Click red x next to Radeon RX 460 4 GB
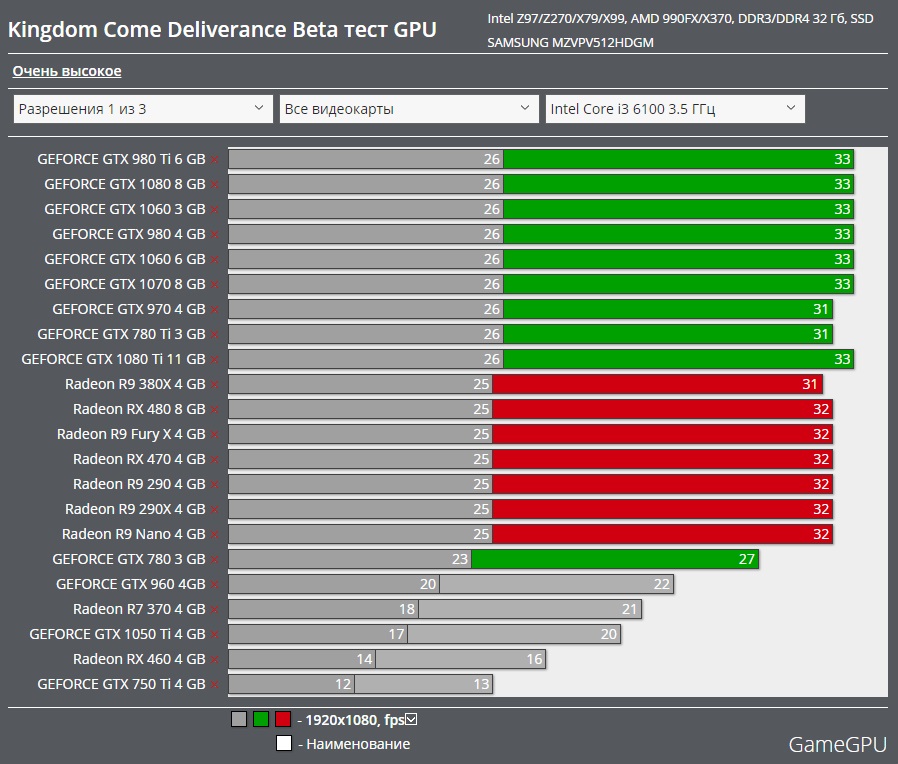Screen dimensions: 898x764 215,660
